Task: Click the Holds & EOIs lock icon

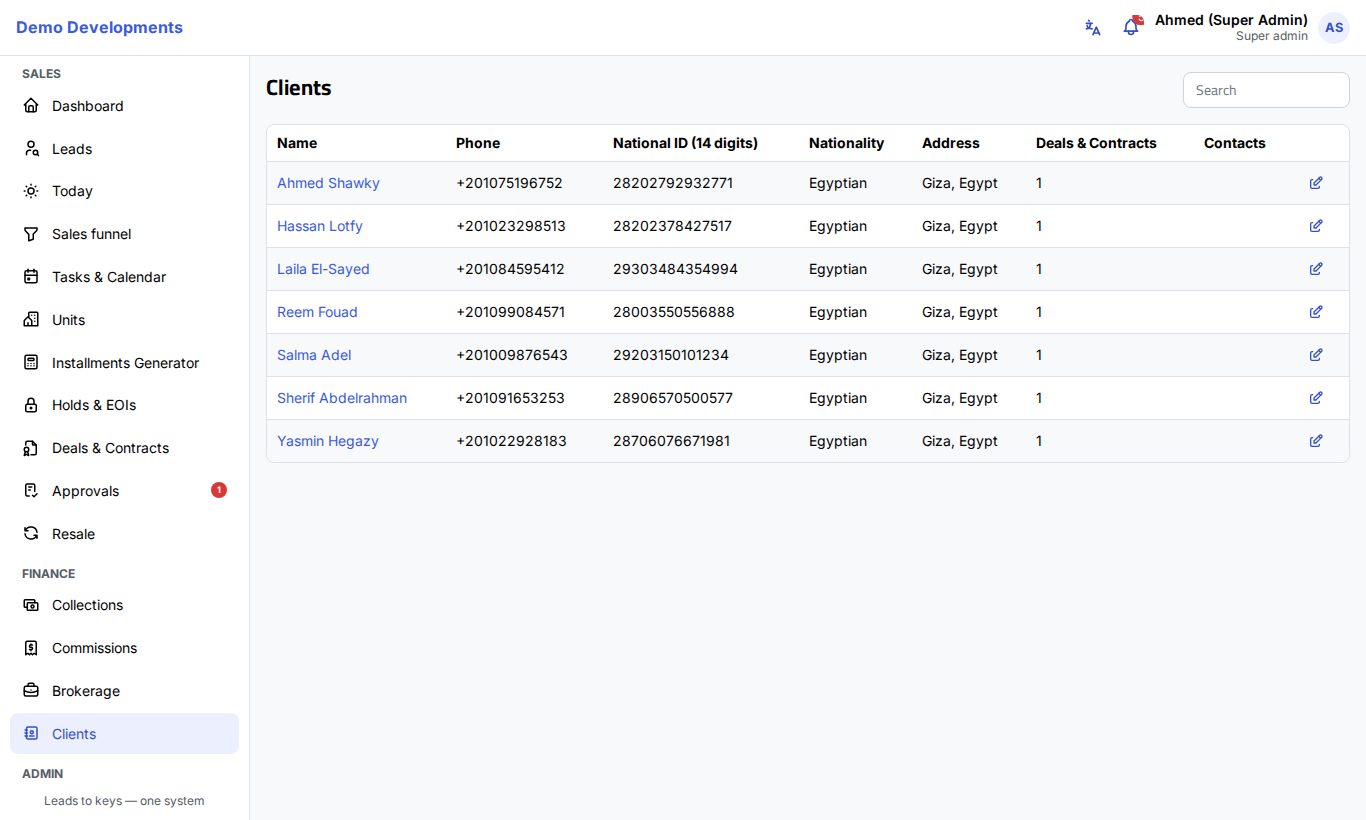Action: 31,405
